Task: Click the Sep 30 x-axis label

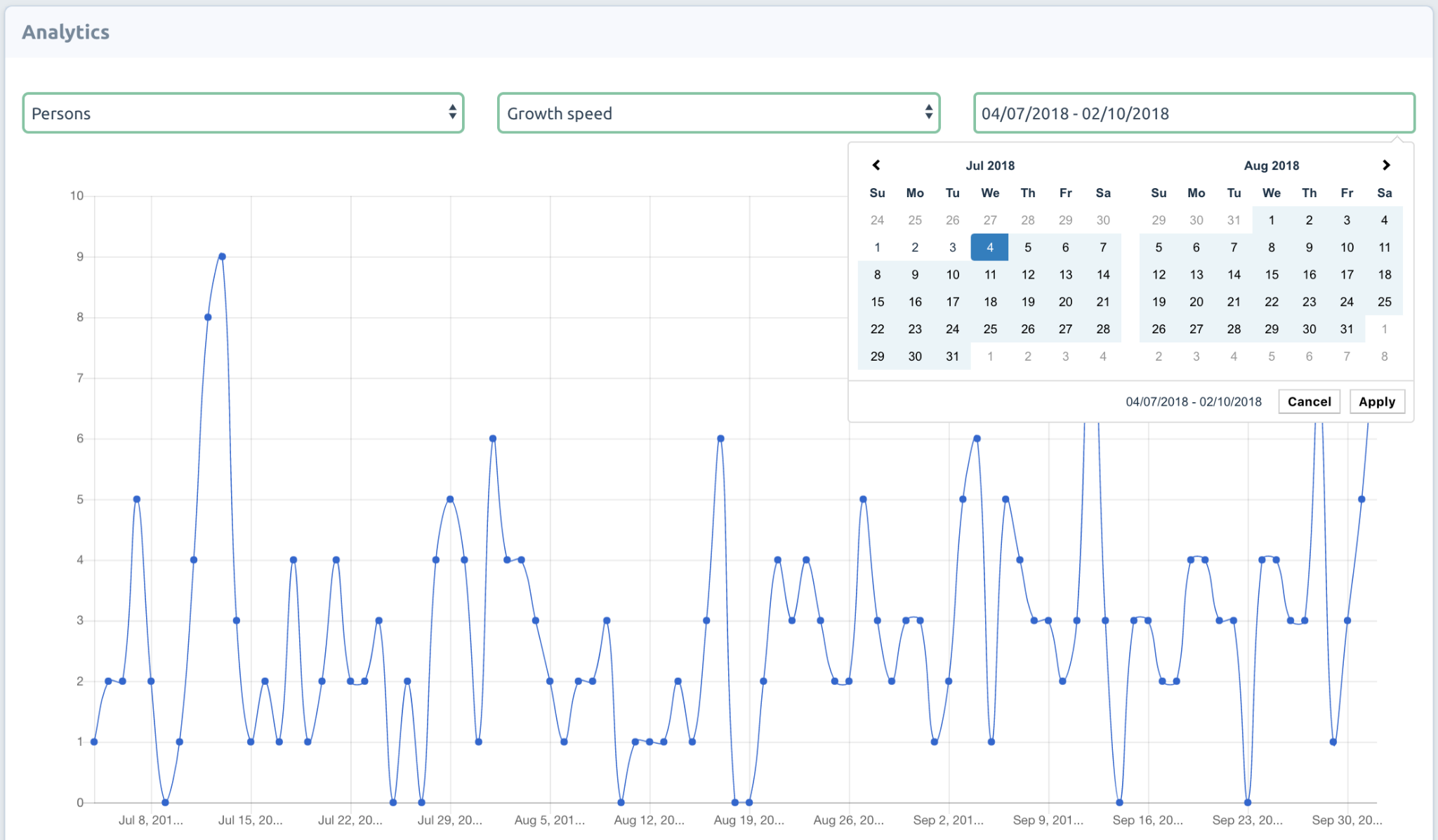Action: pyautogui.click(x=1346, y=820)
